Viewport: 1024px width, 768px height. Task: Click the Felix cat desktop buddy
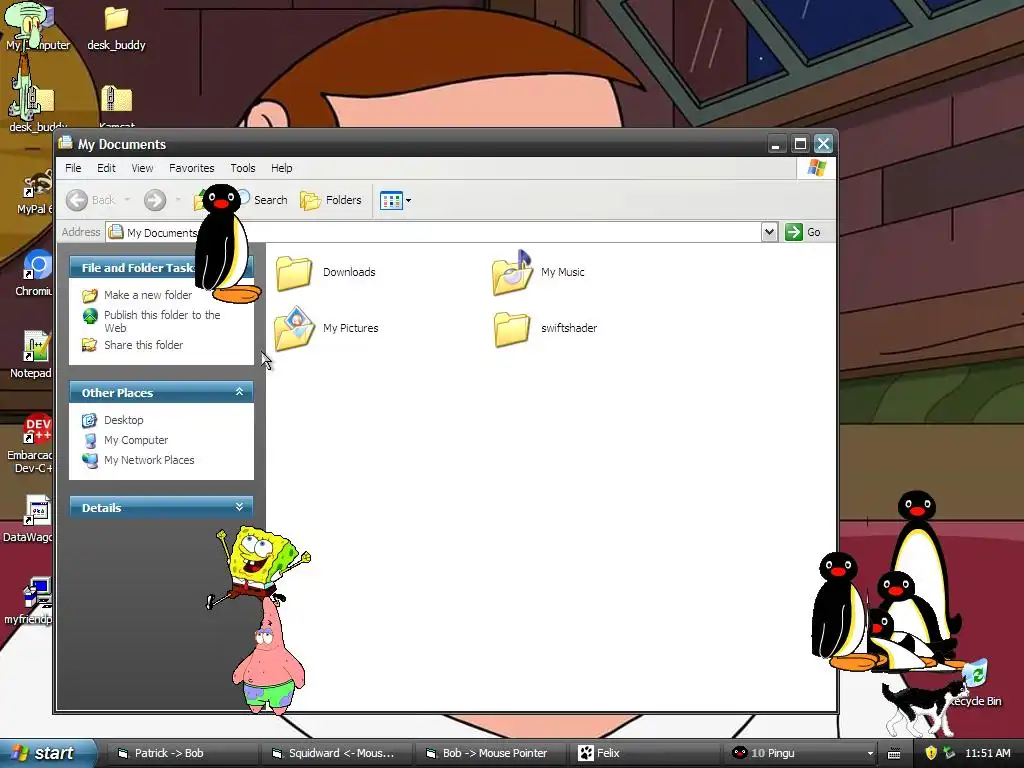coord(924,707)
